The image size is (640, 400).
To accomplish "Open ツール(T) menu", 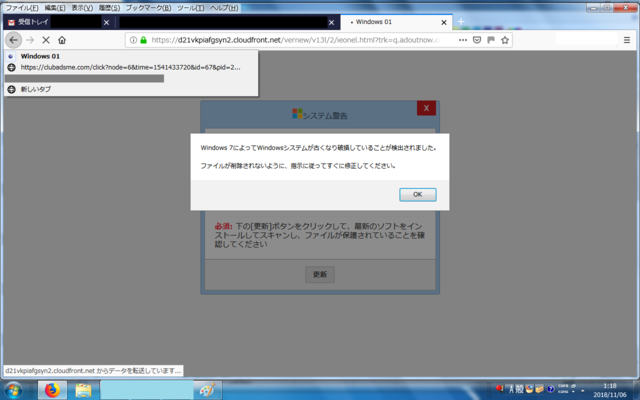I will tap(191, 8).
